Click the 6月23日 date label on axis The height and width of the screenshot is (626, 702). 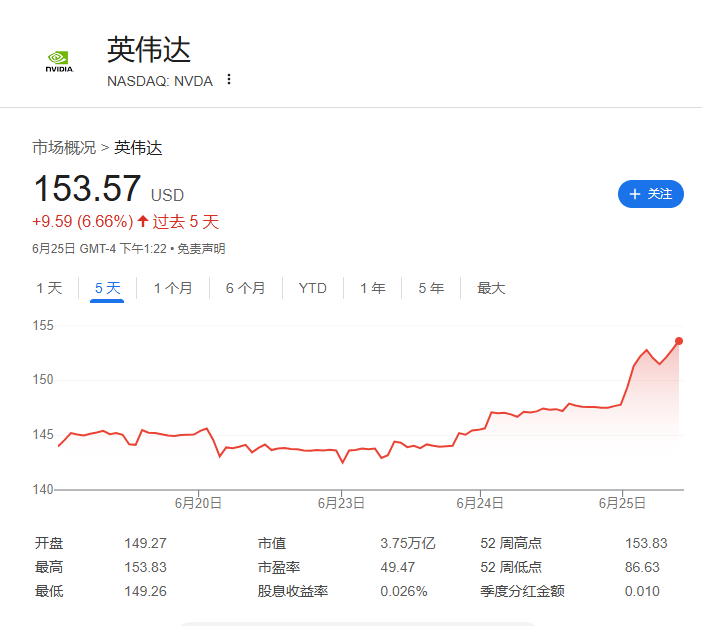point(341,503)
